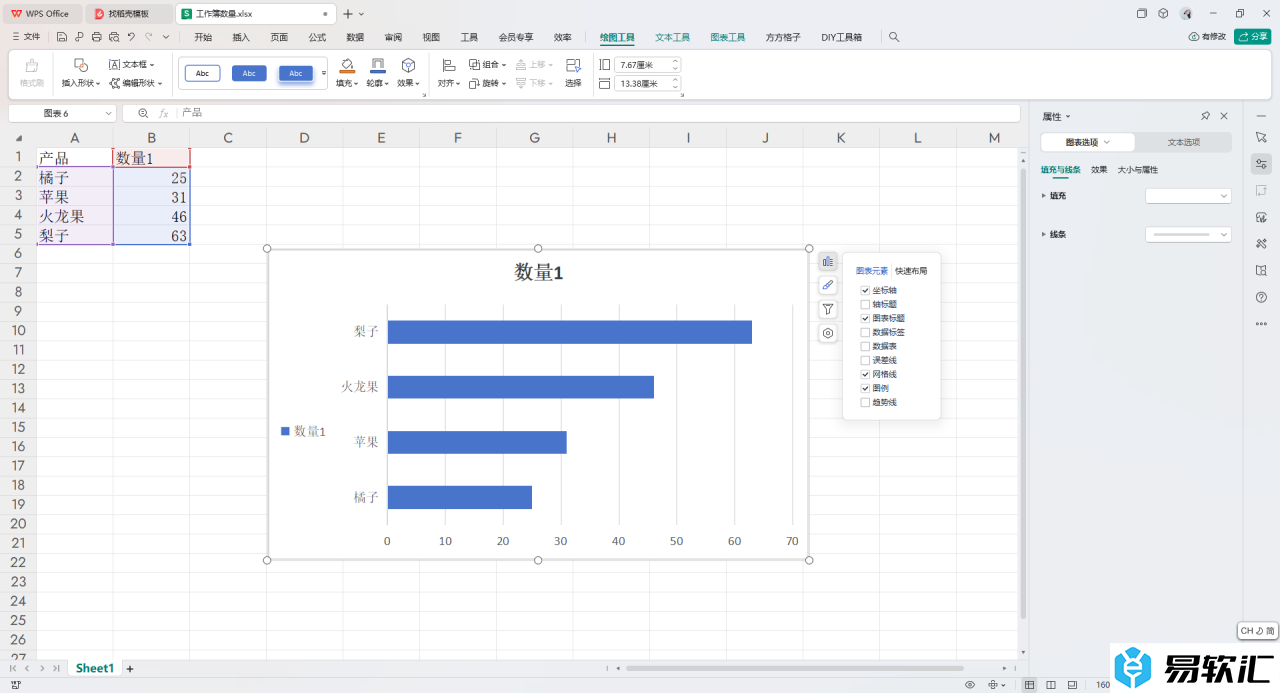
Task: Toggle the 坐标轴 (Axes) checkbox
Action: click(x=865, y=290)
